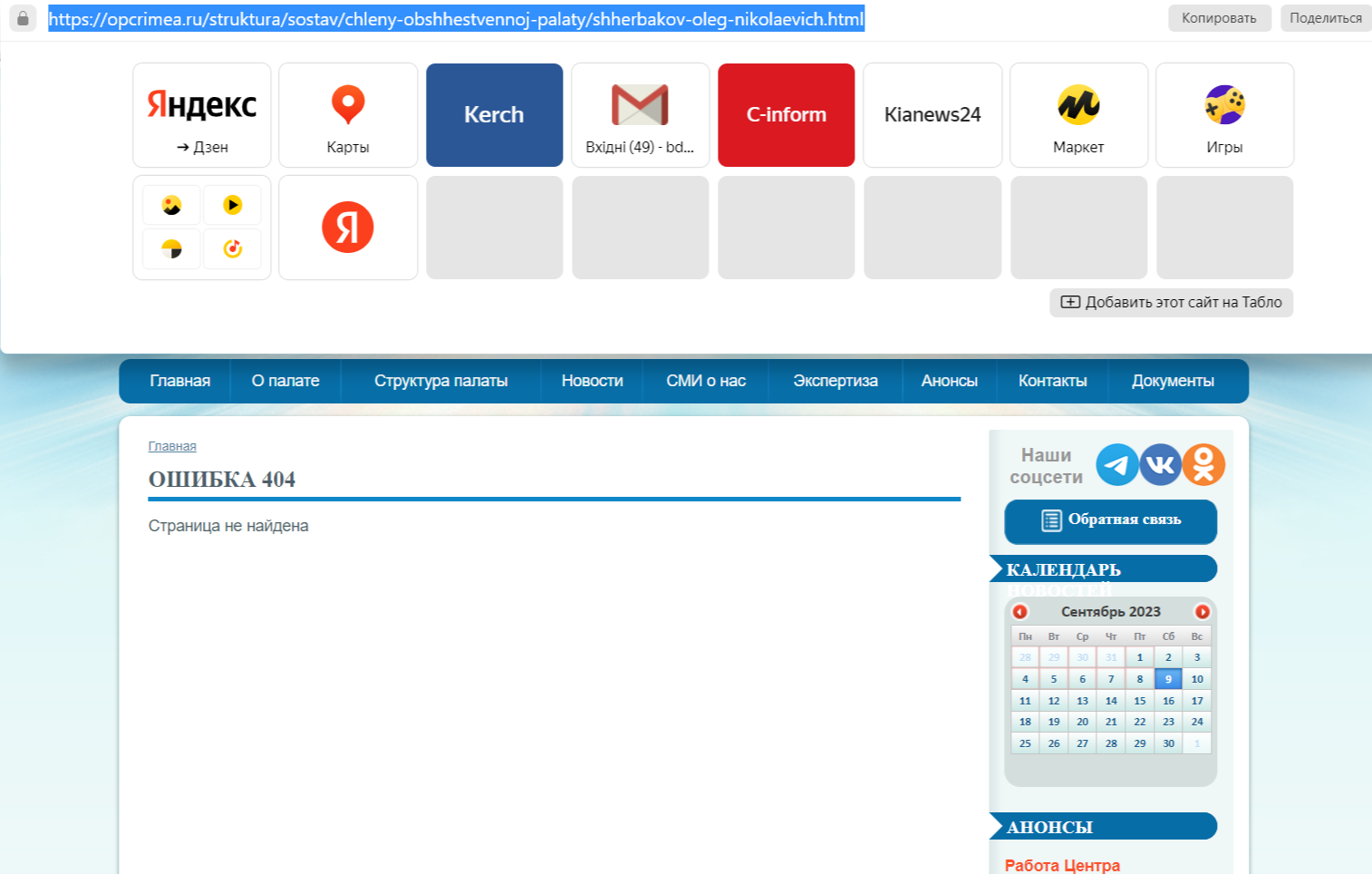The height and width of the screenshot is (874, 1372).
Task: Open the Telegram social icon
Action: pos(1117,465)
